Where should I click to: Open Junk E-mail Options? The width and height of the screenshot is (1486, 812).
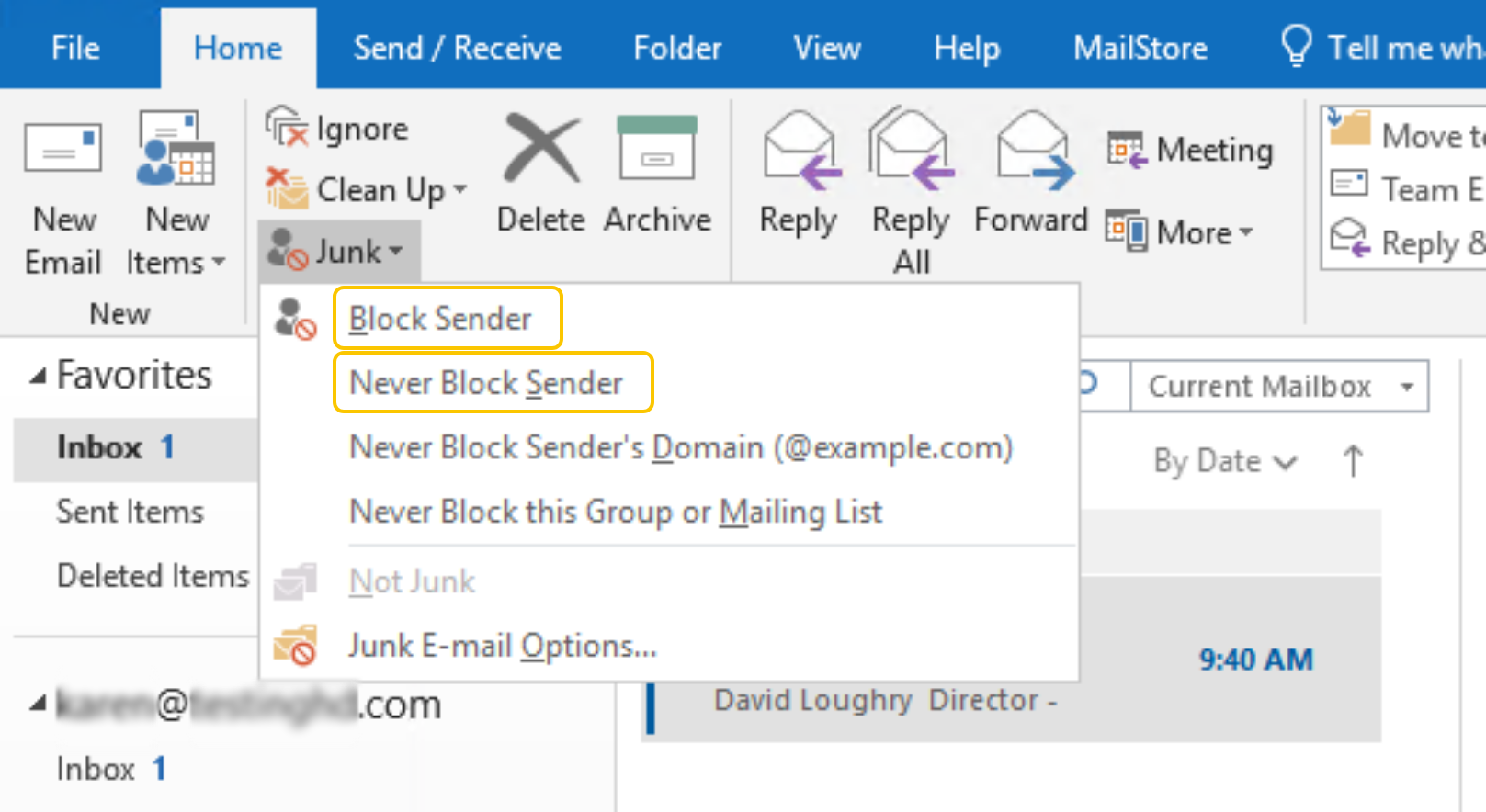502,647
